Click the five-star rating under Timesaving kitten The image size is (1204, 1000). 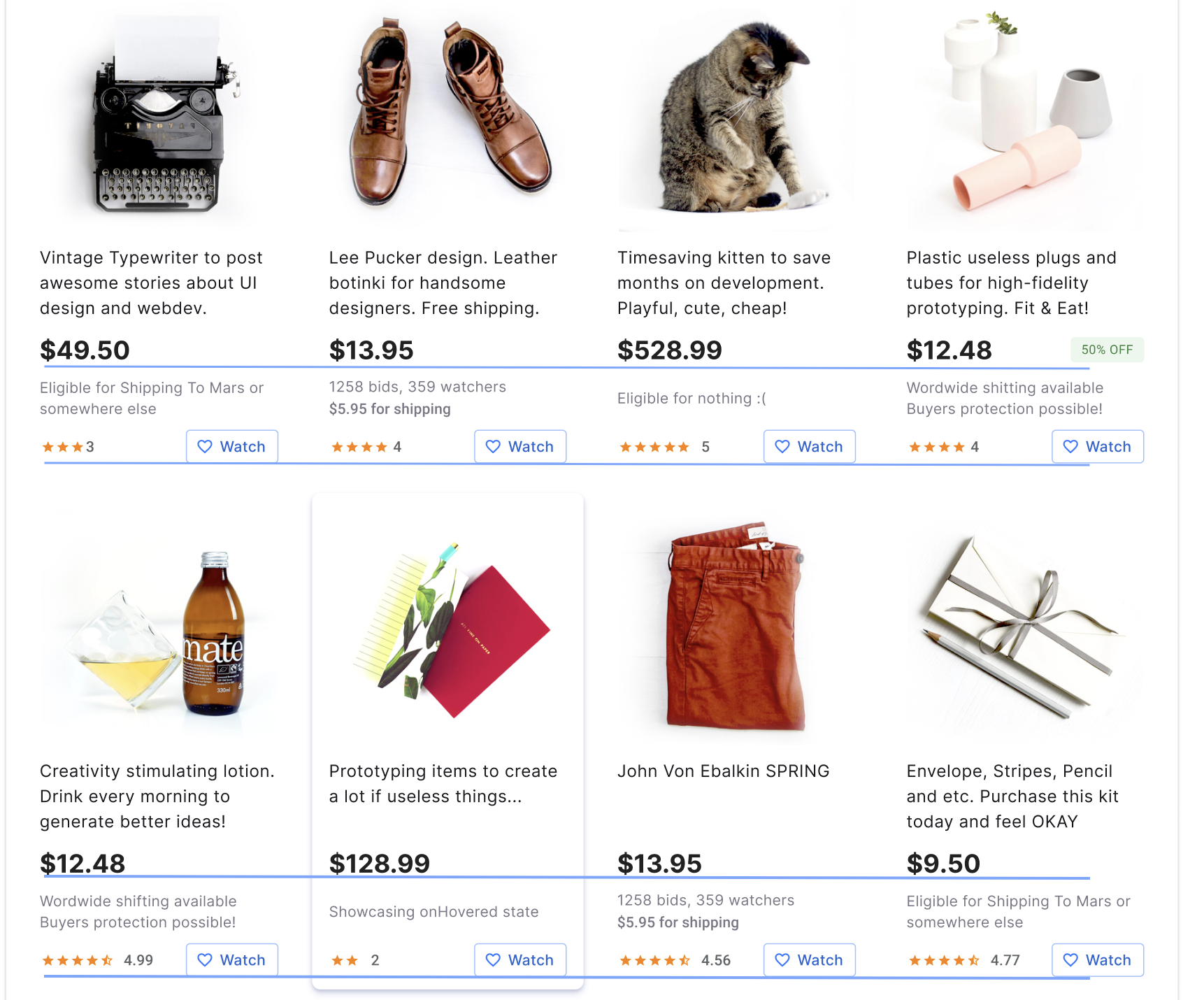(654, 448)
